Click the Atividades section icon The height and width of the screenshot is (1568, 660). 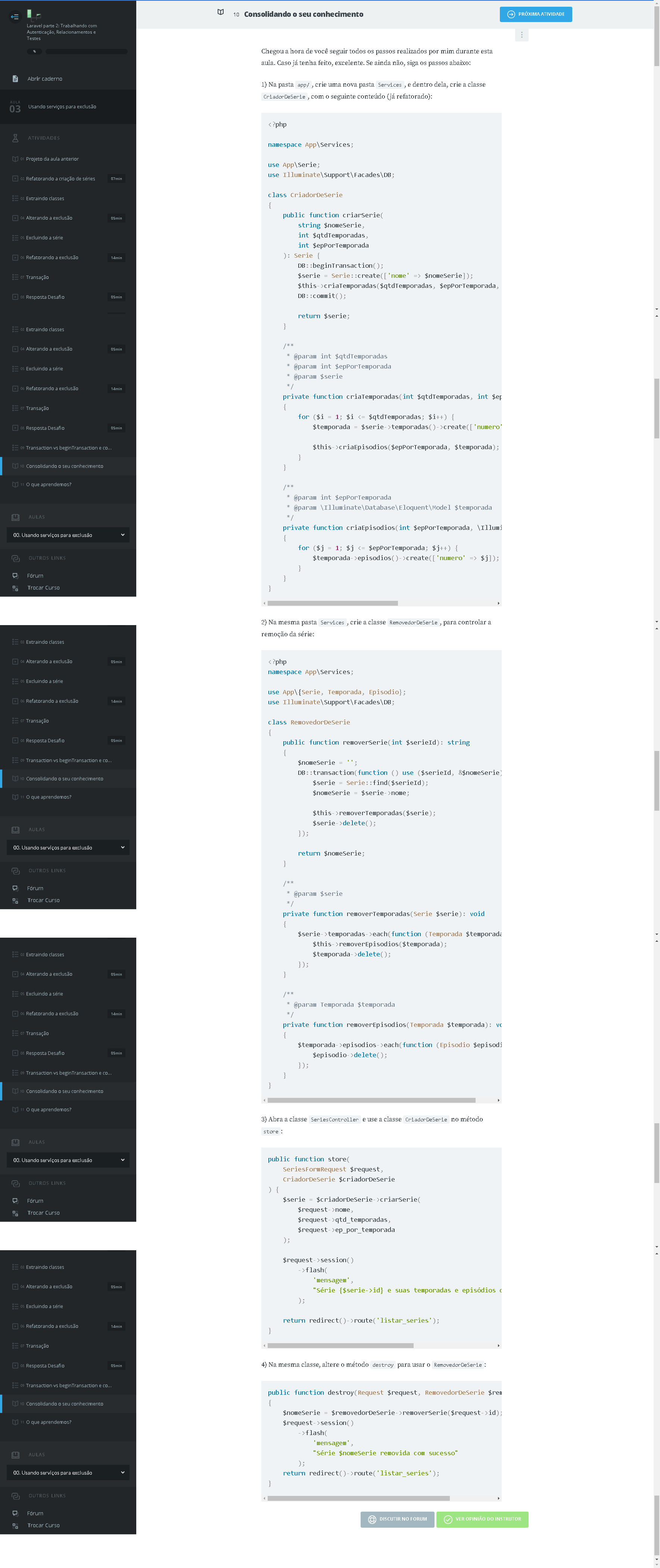pos(15,138)
